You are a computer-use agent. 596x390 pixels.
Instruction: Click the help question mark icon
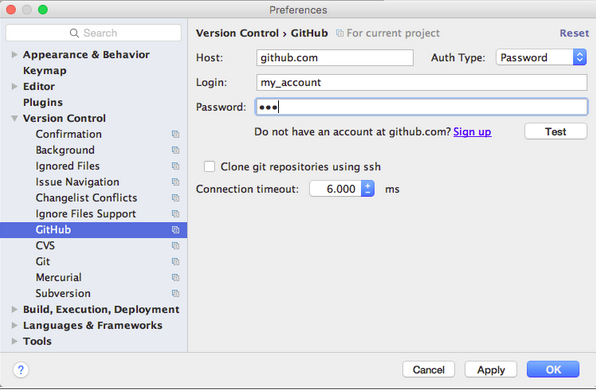21,369
